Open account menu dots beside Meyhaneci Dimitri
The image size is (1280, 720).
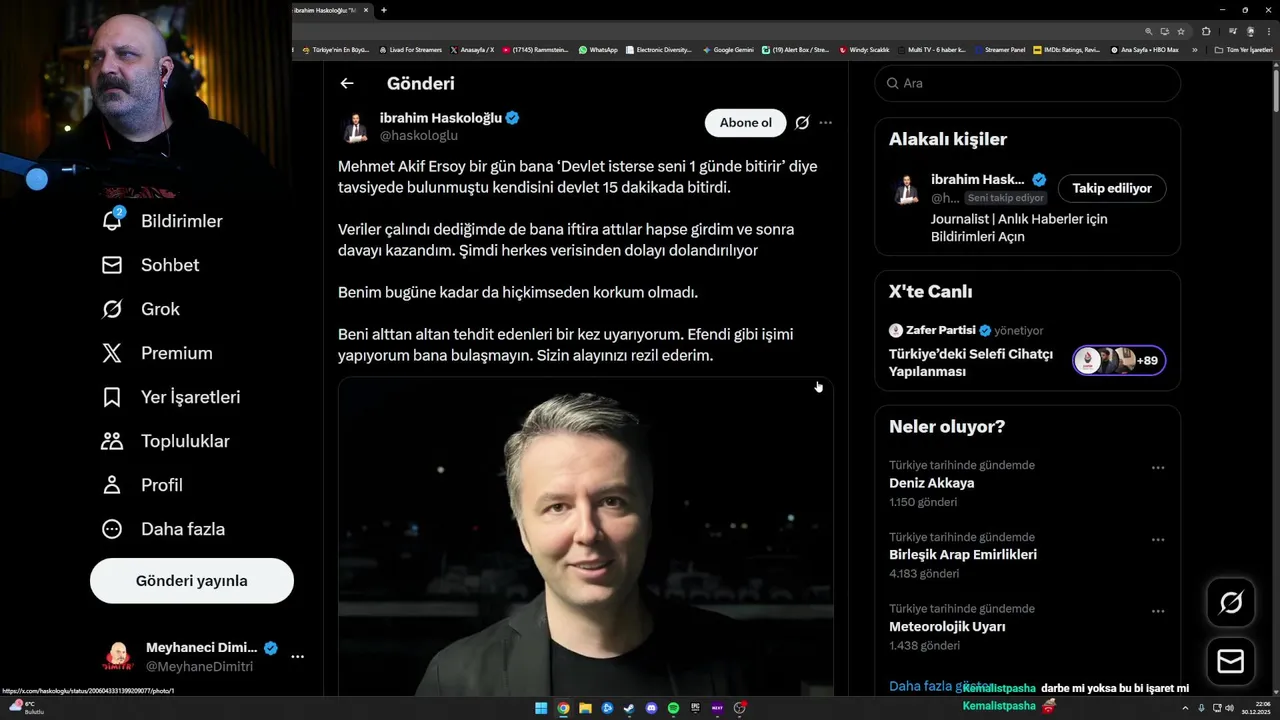(x=297, y=657)
